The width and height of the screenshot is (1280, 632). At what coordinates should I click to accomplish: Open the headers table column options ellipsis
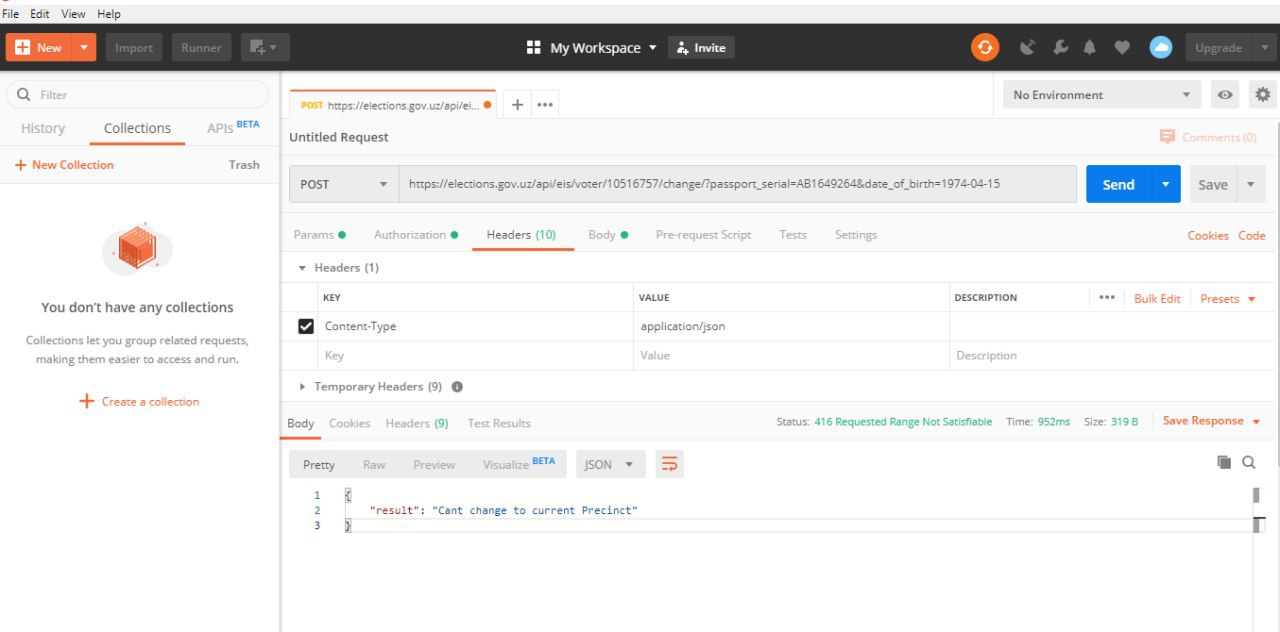coord(1106,298)
